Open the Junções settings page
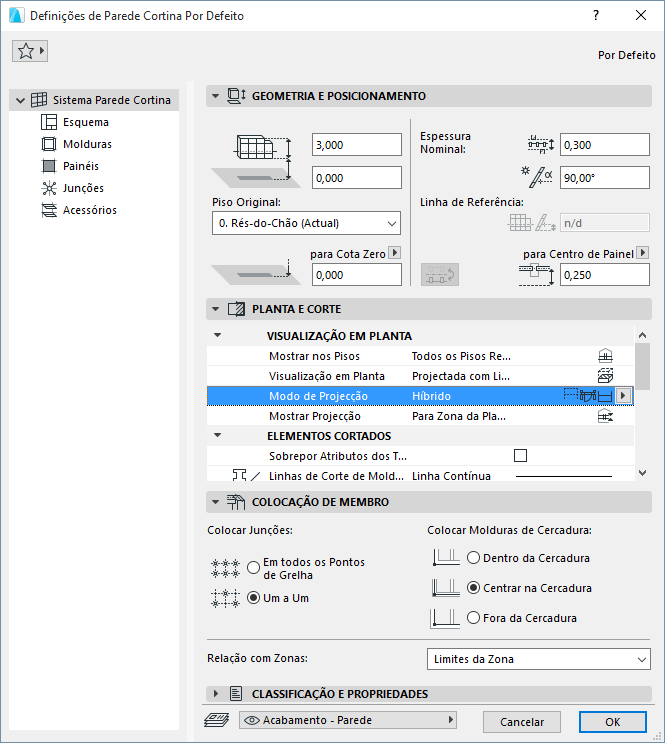This screenshot has height=743, width=665. (x=83, y=188)
